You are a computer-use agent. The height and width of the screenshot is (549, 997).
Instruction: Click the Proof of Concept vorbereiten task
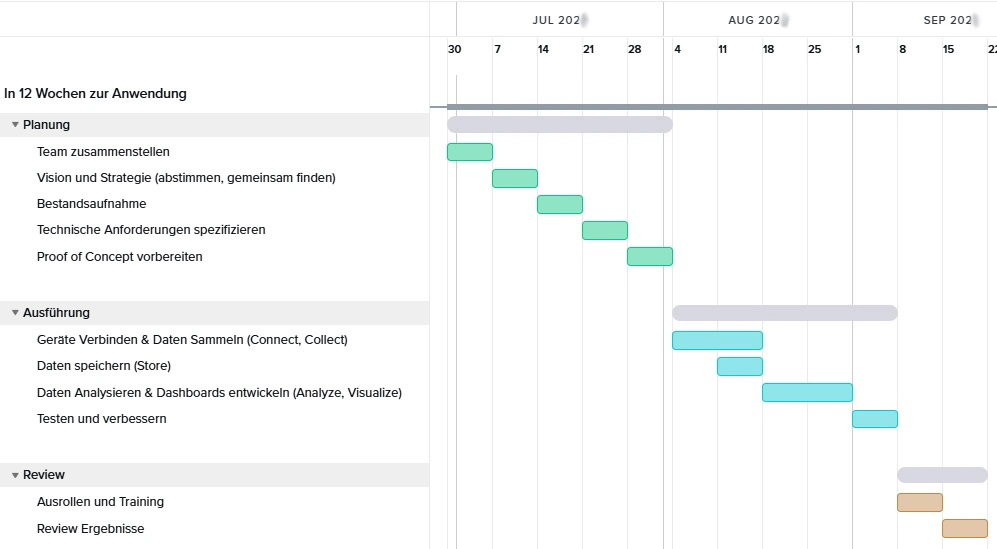[x=119, y=257]
